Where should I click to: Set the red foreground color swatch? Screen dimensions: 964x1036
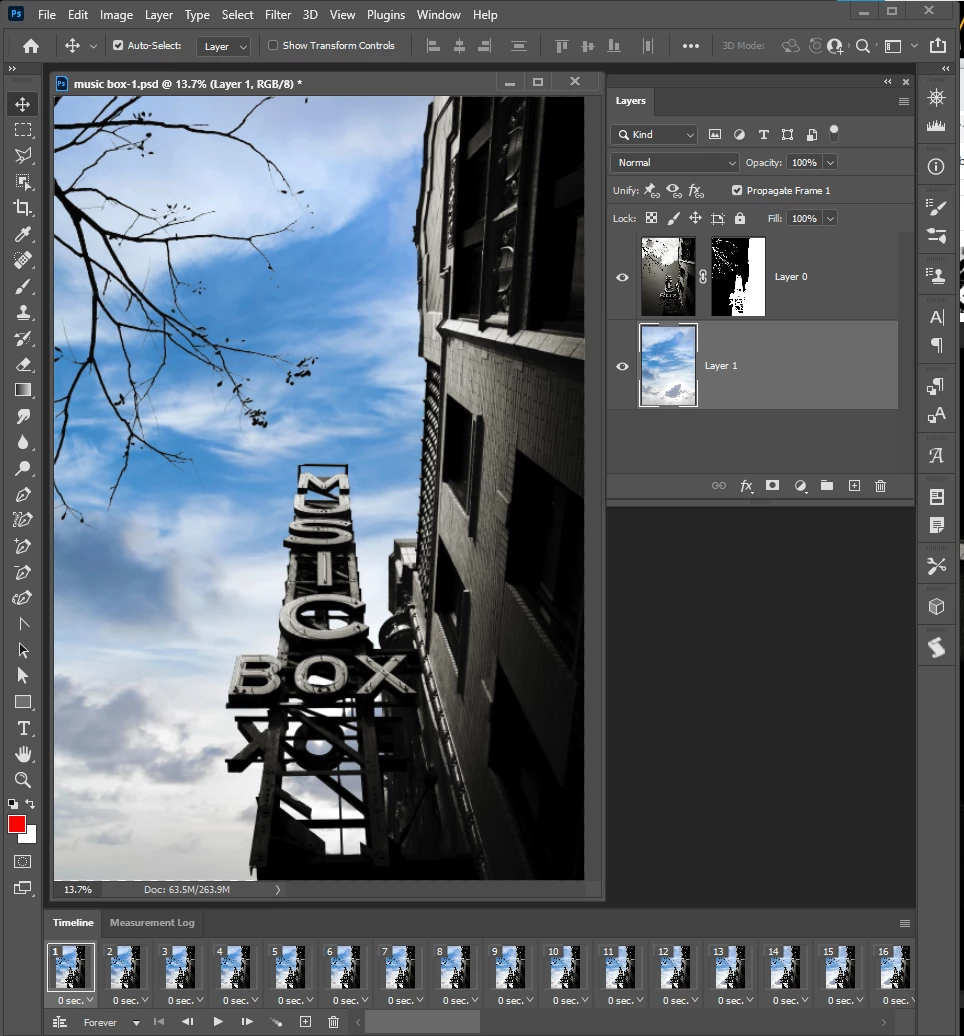point(16,823)
